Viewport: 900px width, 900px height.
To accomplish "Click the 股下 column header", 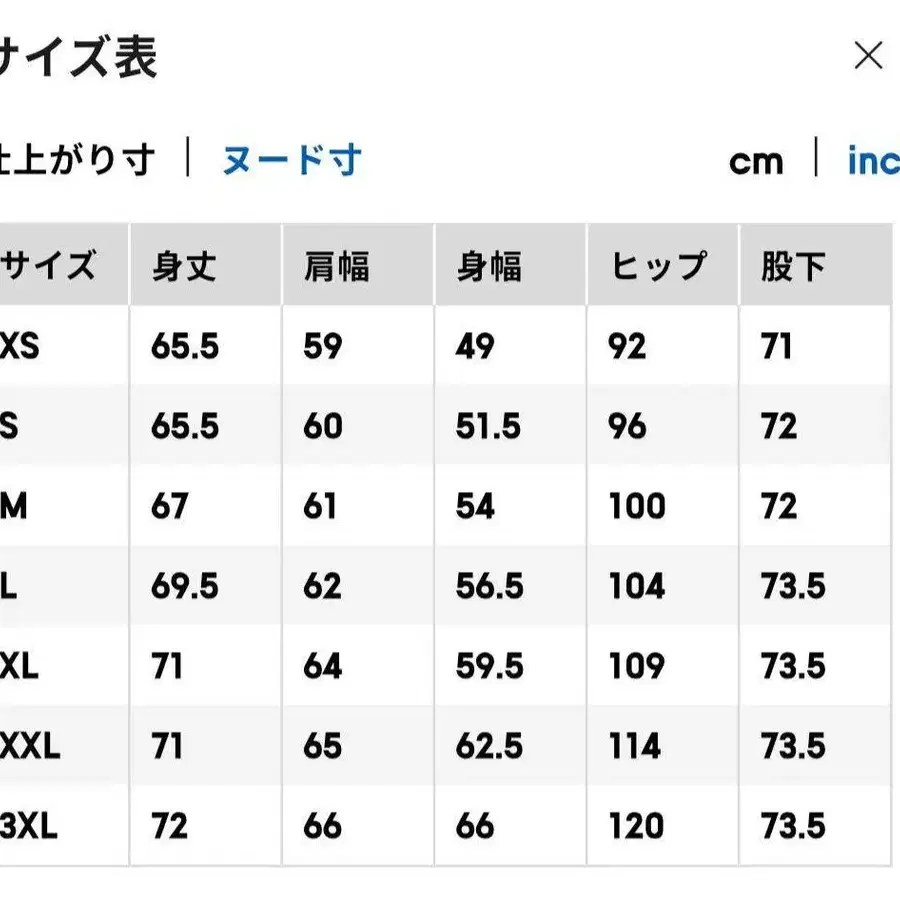I will click(x=793, y=267).
